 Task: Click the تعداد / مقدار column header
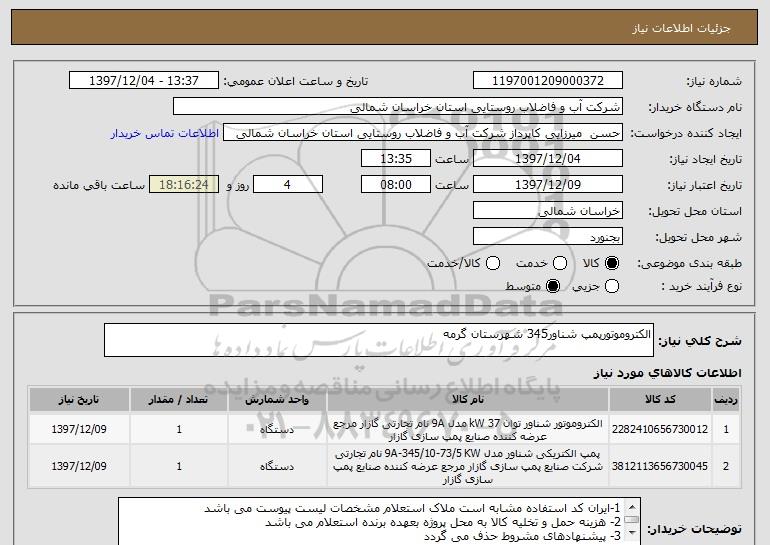[x=179, y=400]
